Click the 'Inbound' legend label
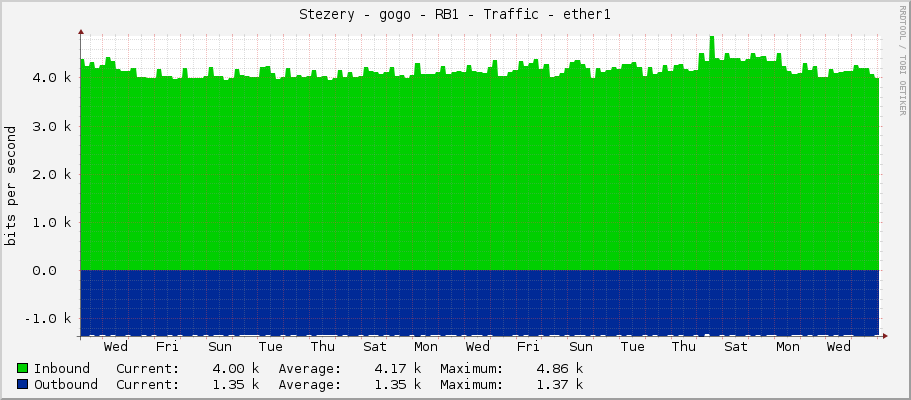The width and height of the screenshot is (911, 400). pos(62,369)
